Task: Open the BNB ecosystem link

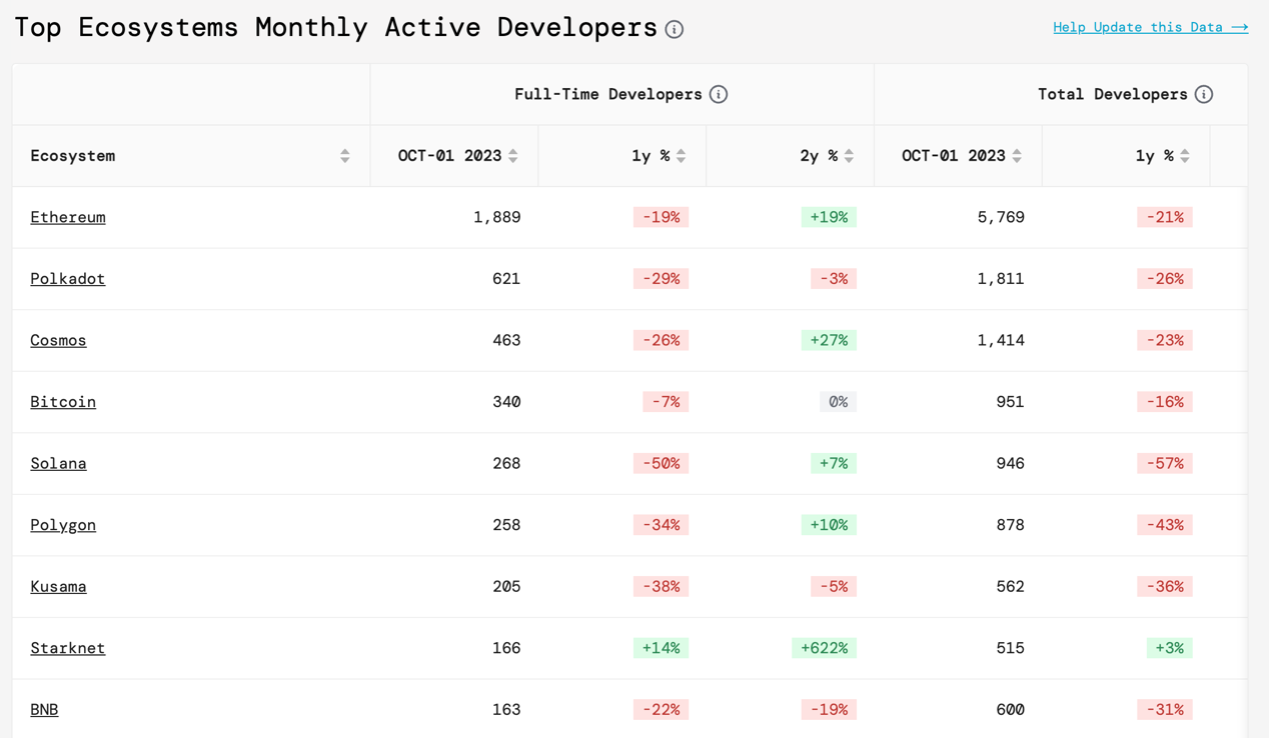Action: pos(44,710)
